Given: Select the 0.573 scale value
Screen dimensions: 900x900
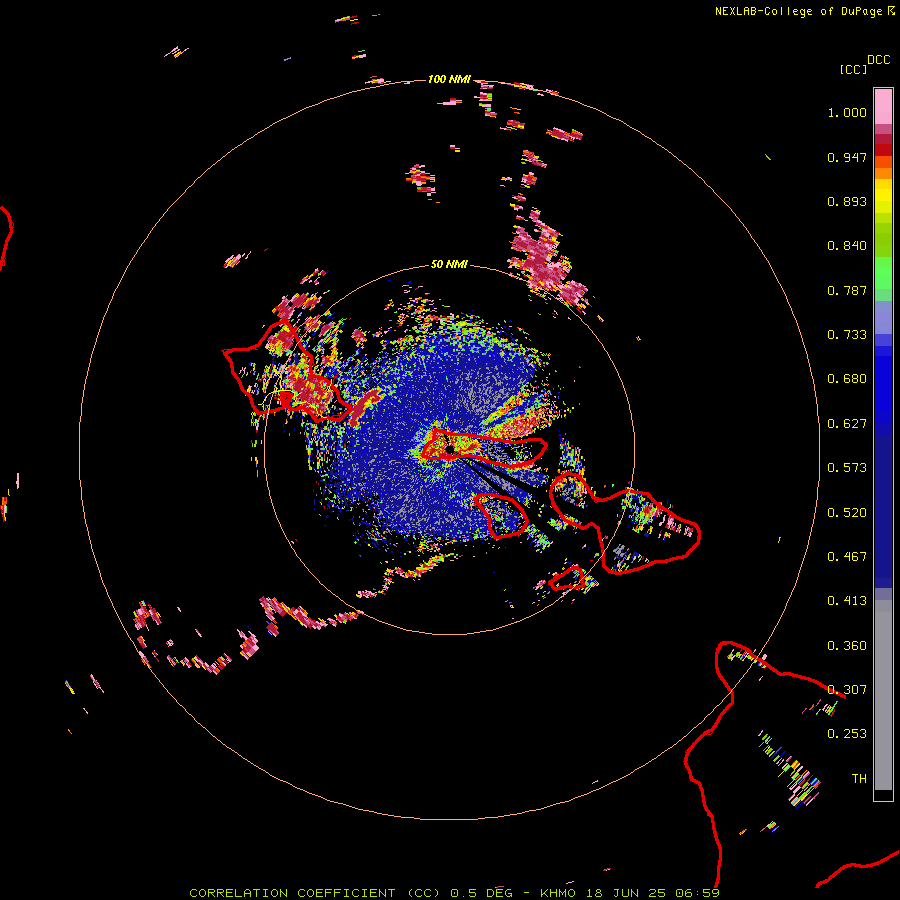Looking at the screenshot, I should pyautogui.click(x=847, y=468).
